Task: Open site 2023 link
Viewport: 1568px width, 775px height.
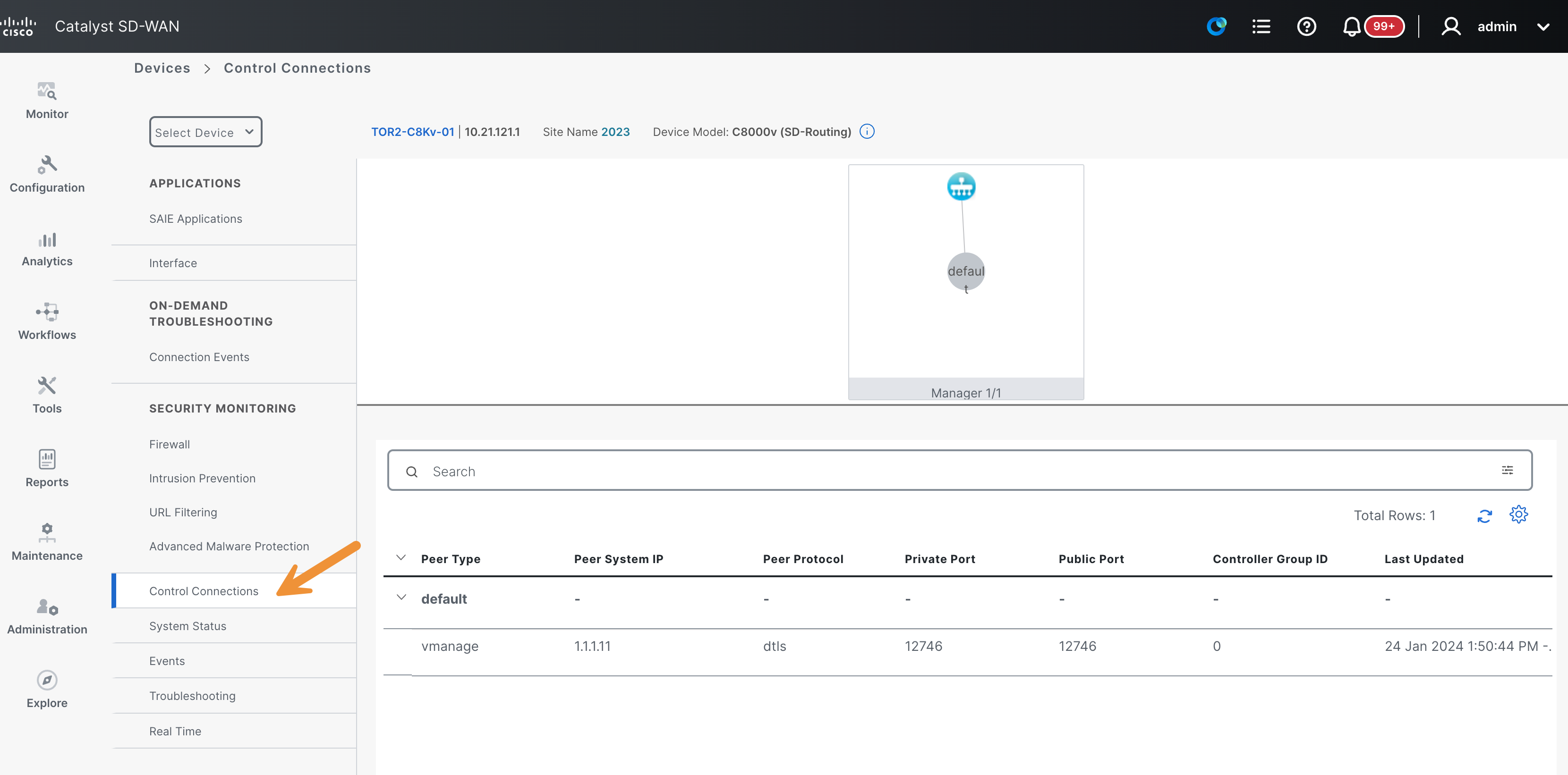Action: point(615,132)
